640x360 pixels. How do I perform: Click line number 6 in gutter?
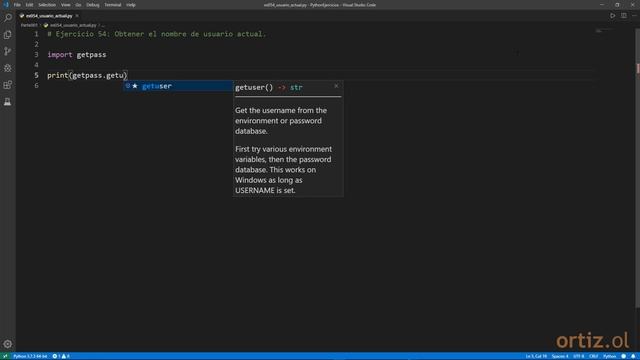click(x=36, y=85)
